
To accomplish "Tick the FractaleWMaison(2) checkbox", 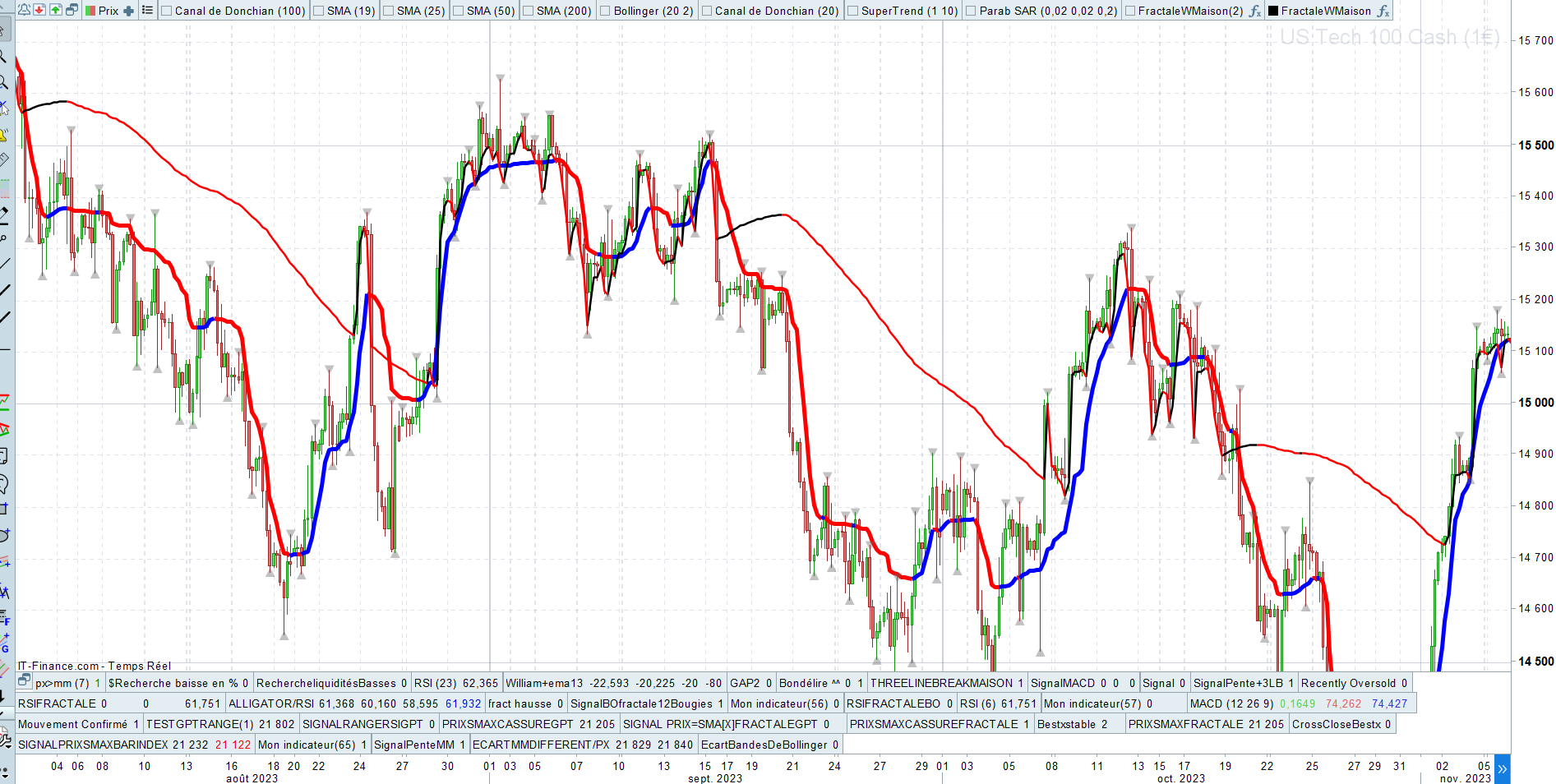I will point(1129,11).
